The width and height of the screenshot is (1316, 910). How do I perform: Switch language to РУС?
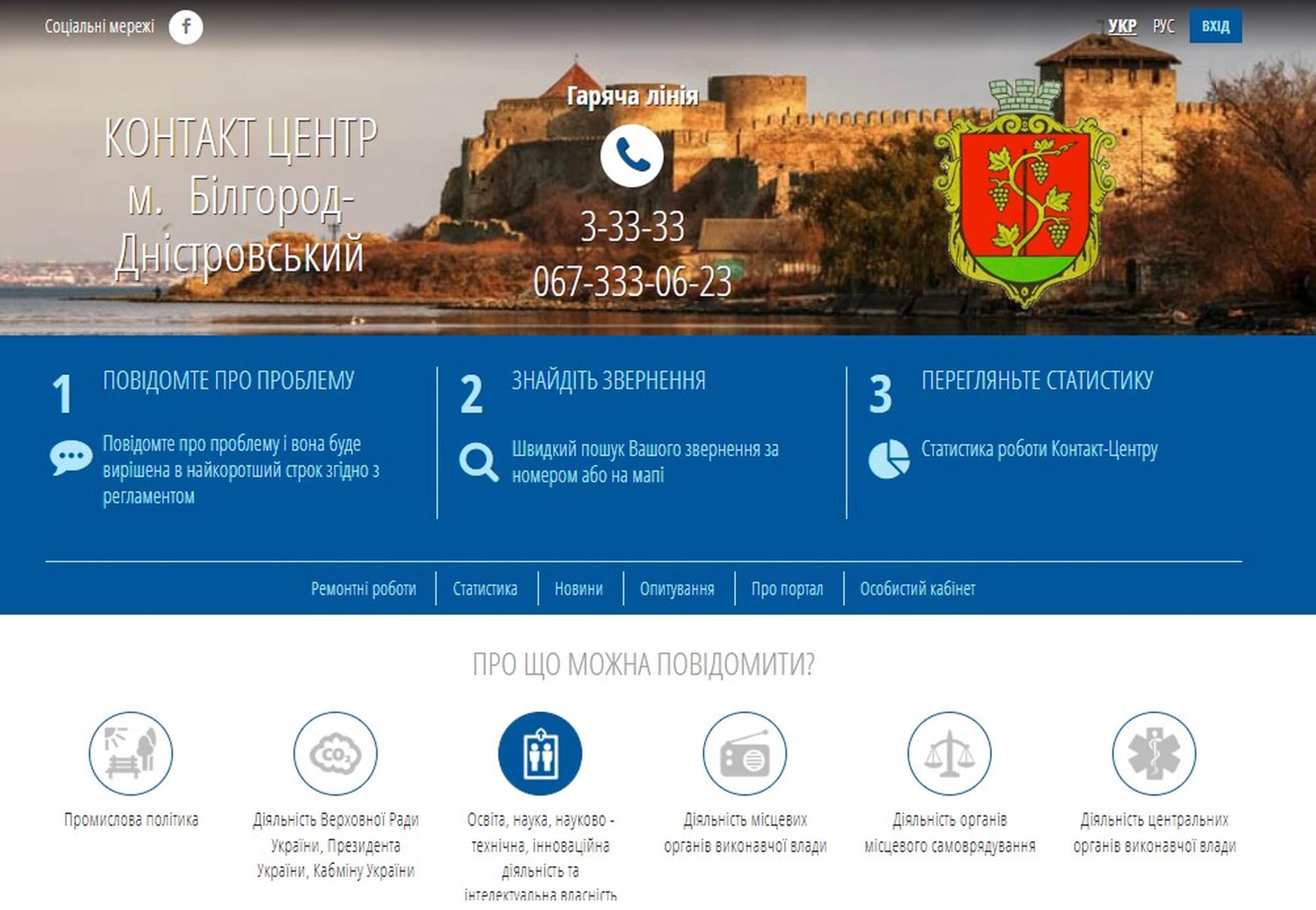(x=1163, y=26)
